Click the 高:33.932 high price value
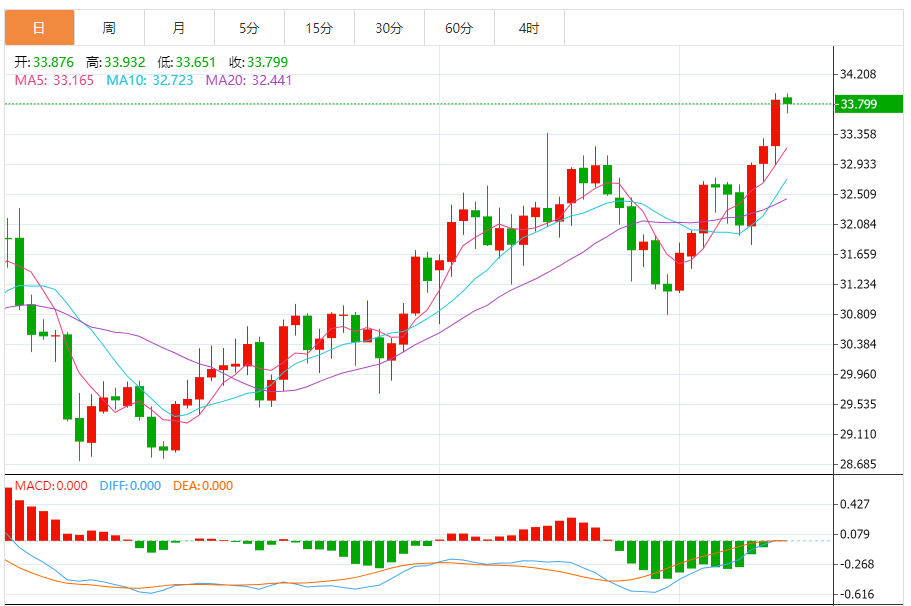The height and width of the screenshot is (606, 911). point(116,62)
